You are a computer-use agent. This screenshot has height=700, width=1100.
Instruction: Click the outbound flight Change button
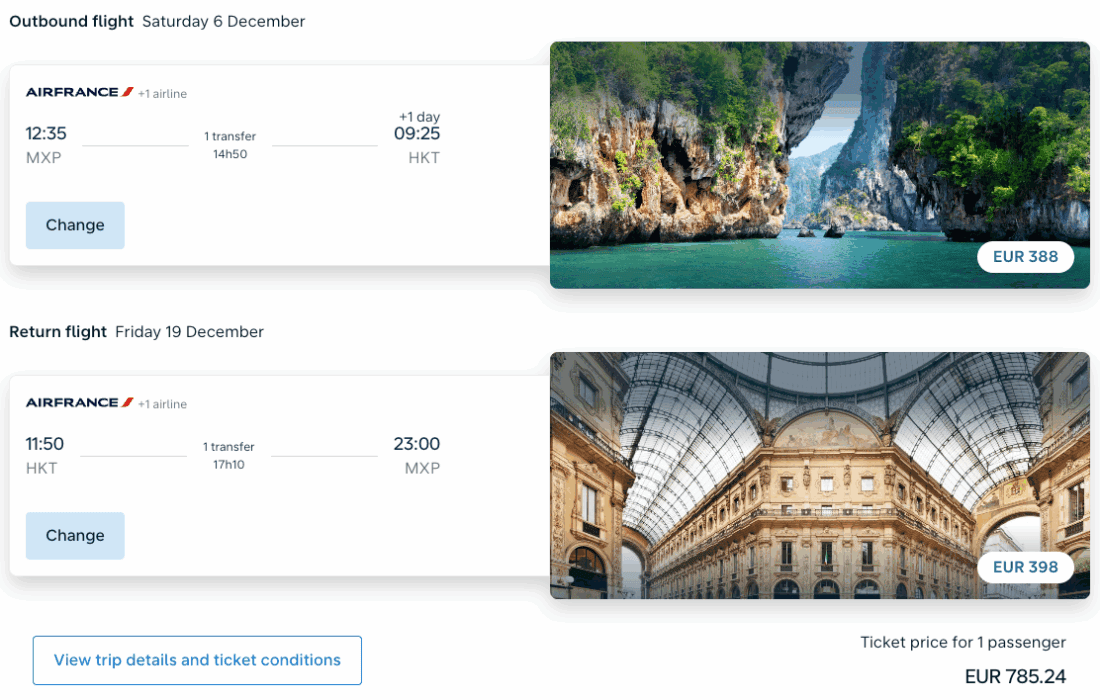[x=75, y=225]
